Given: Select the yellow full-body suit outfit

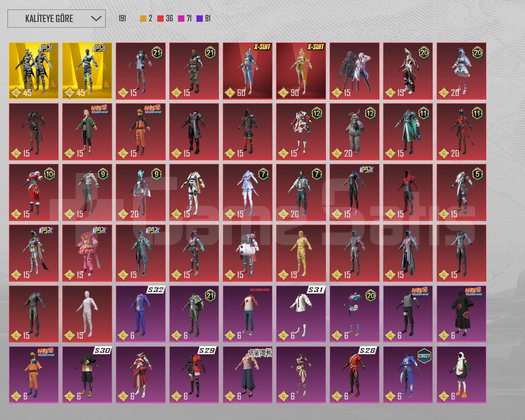Looking at the screenshot, I should 301,253.
